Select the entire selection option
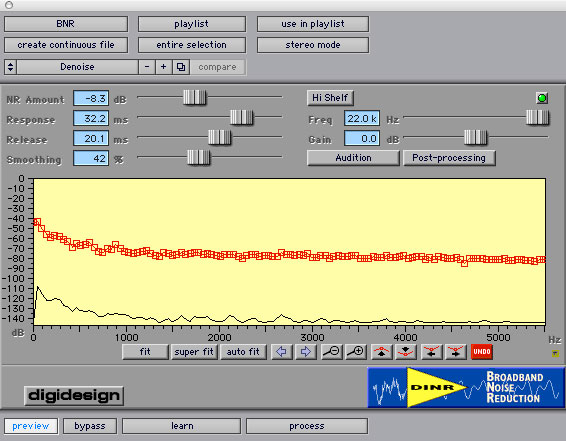 click(192, 45)
